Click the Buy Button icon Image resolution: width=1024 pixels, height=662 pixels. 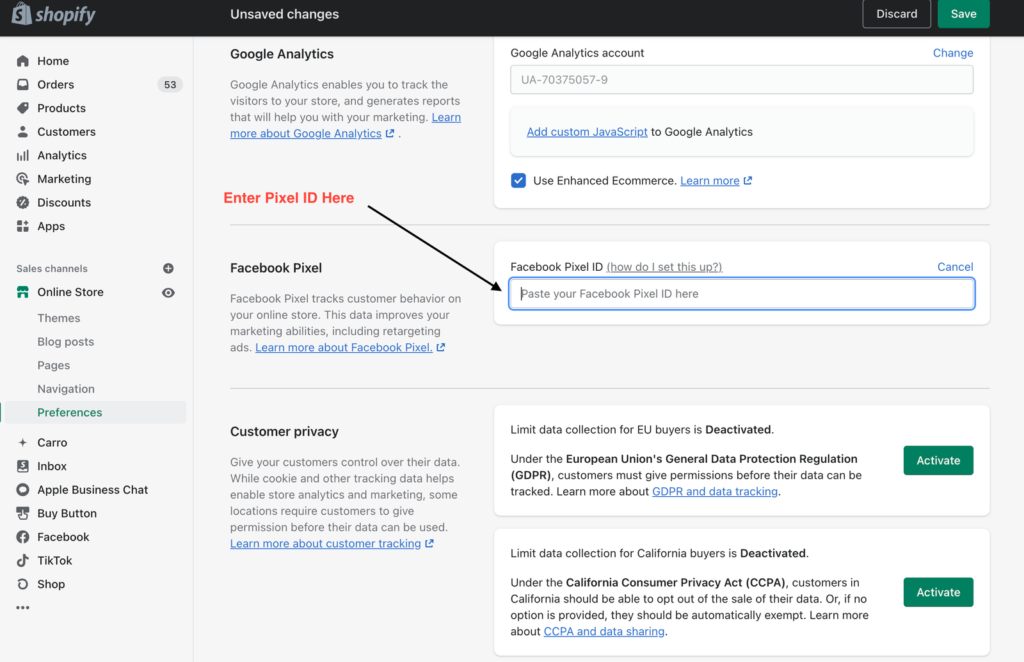point(23,513)
